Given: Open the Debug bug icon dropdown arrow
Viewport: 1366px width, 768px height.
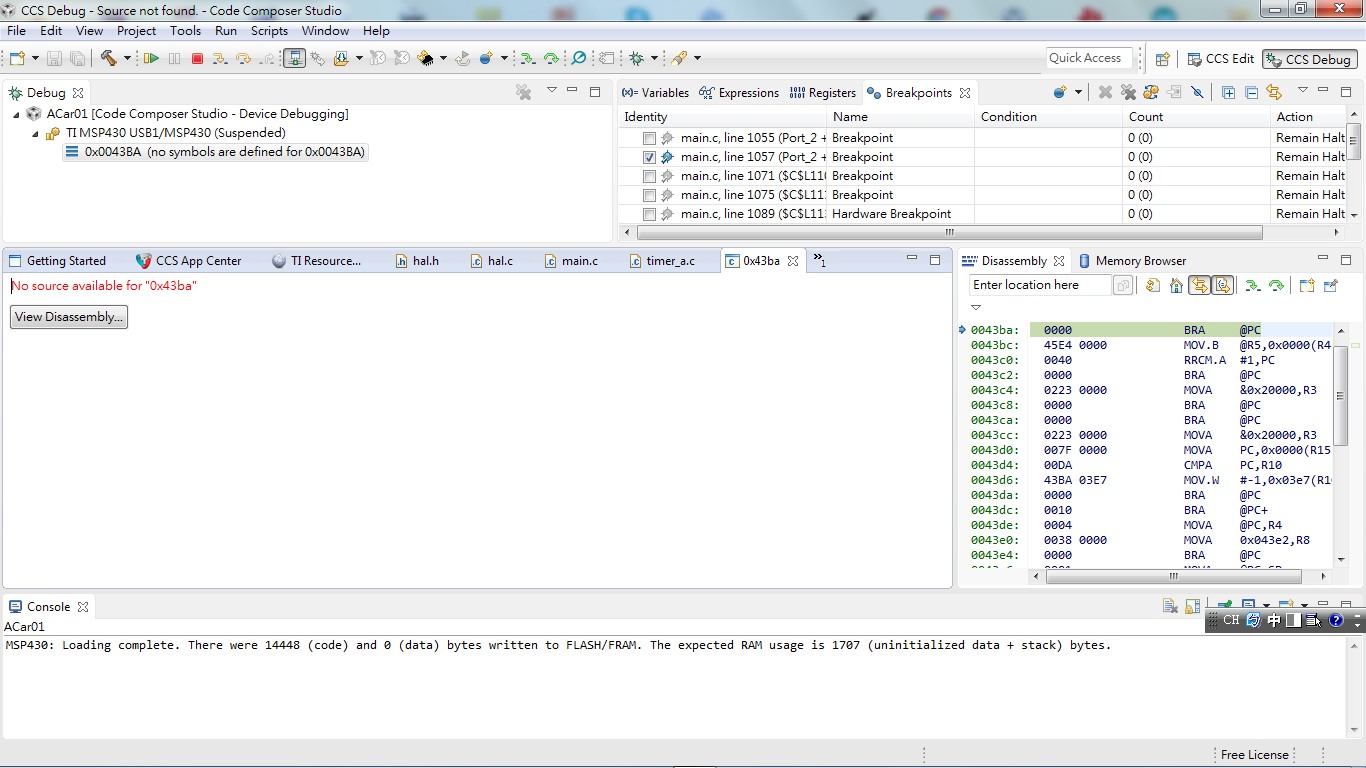Looking at the screenshot, I should click(x=655, y=59).
